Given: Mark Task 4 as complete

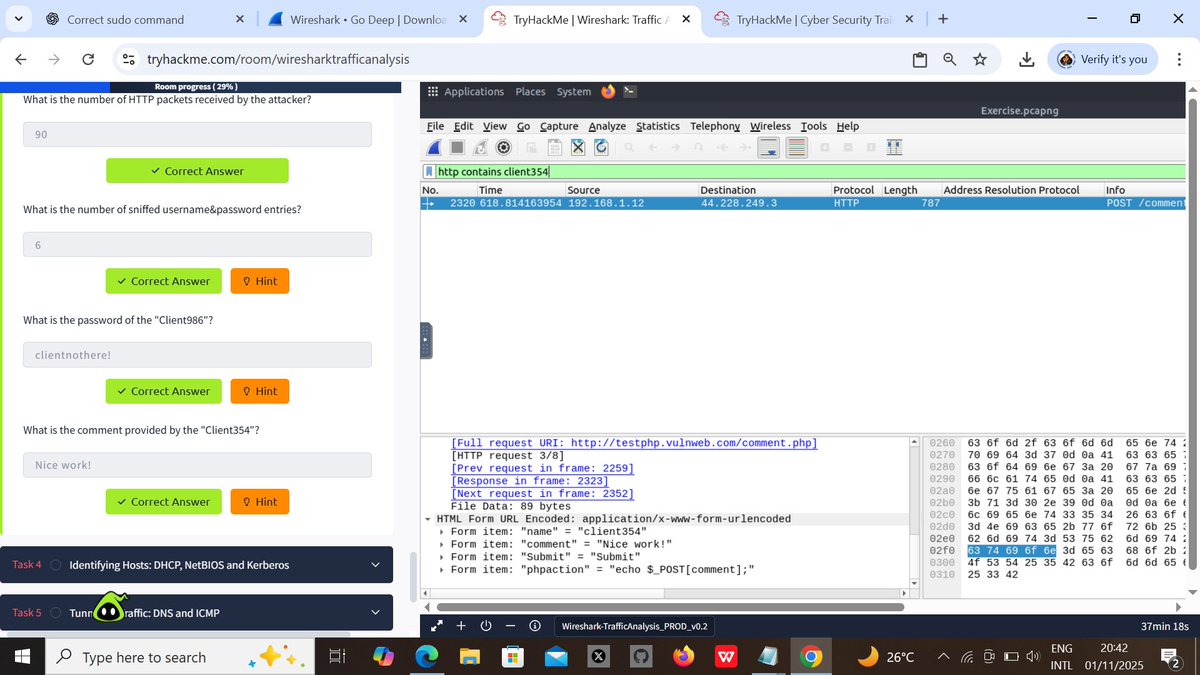Looking at the screenshot, I should 55,565.
